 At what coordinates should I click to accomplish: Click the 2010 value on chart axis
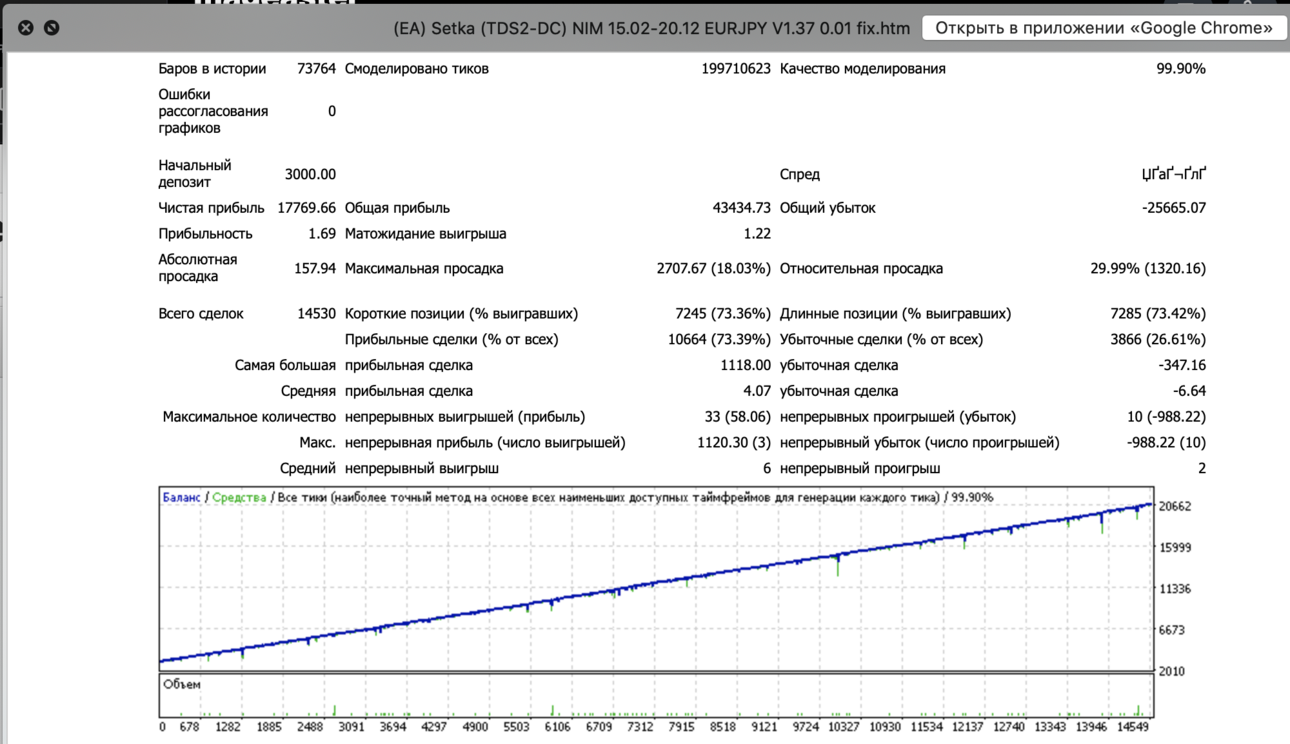[x=1171, y=671]
